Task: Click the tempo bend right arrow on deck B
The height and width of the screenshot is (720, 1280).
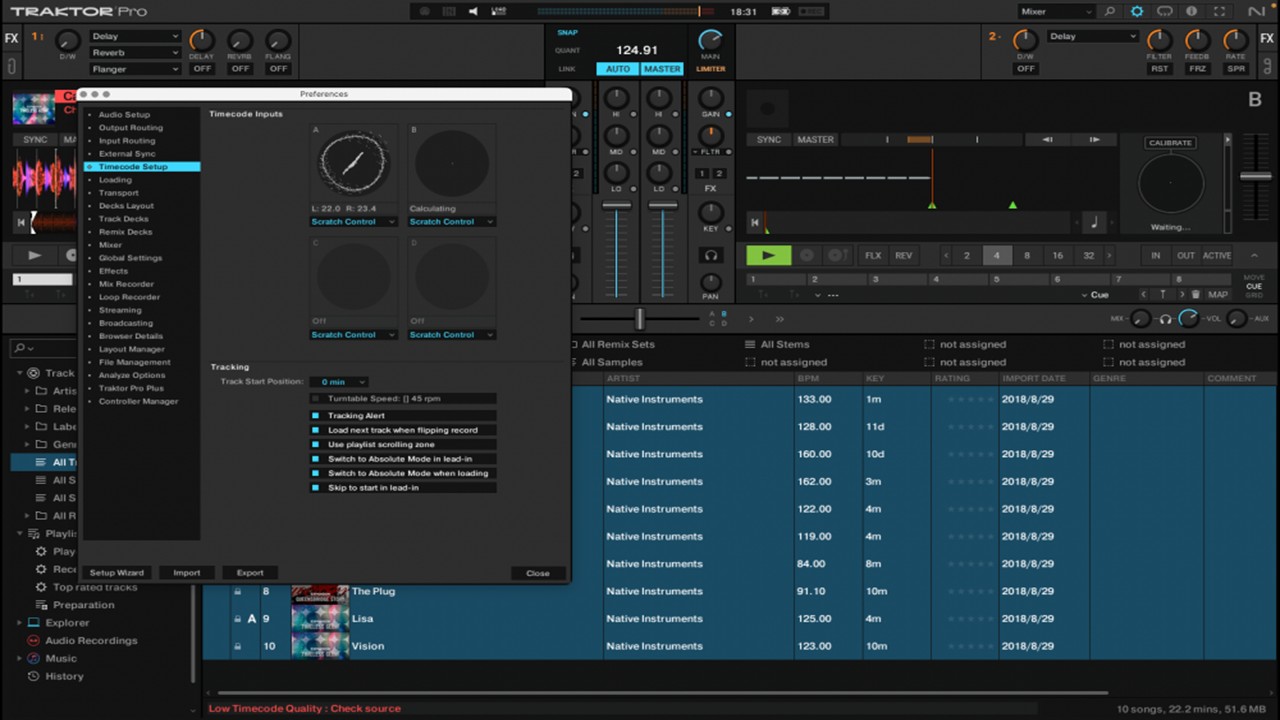Action: (1095, 140)
